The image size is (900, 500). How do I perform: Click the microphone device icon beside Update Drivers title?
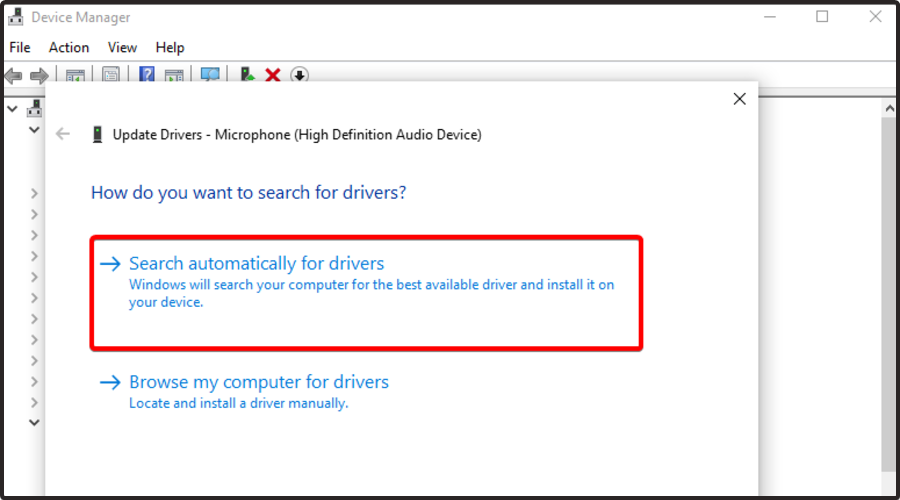tap(98, 135)
